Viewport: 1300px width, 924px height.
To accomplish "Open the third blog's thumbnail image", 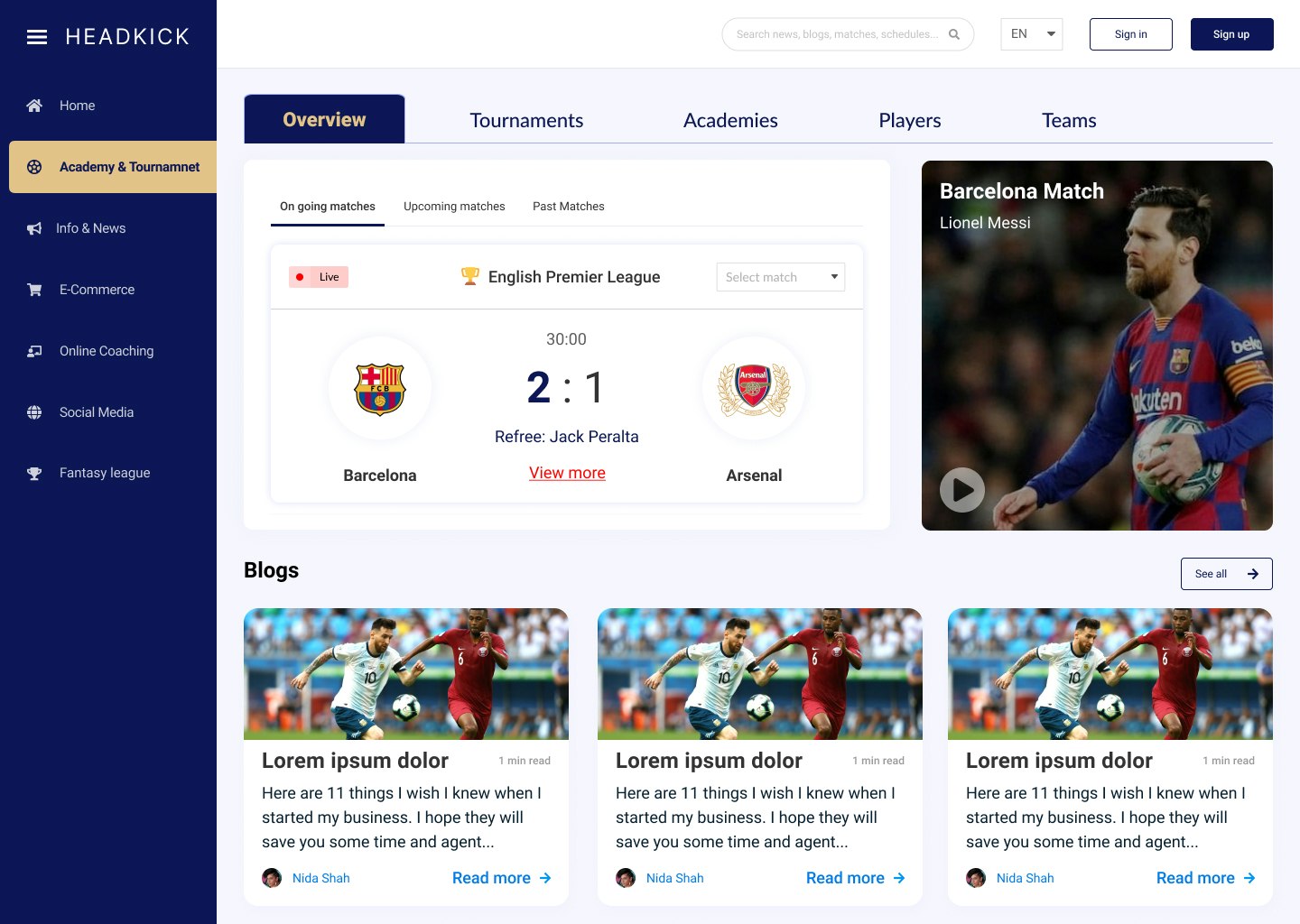I will click(1110, 674).
